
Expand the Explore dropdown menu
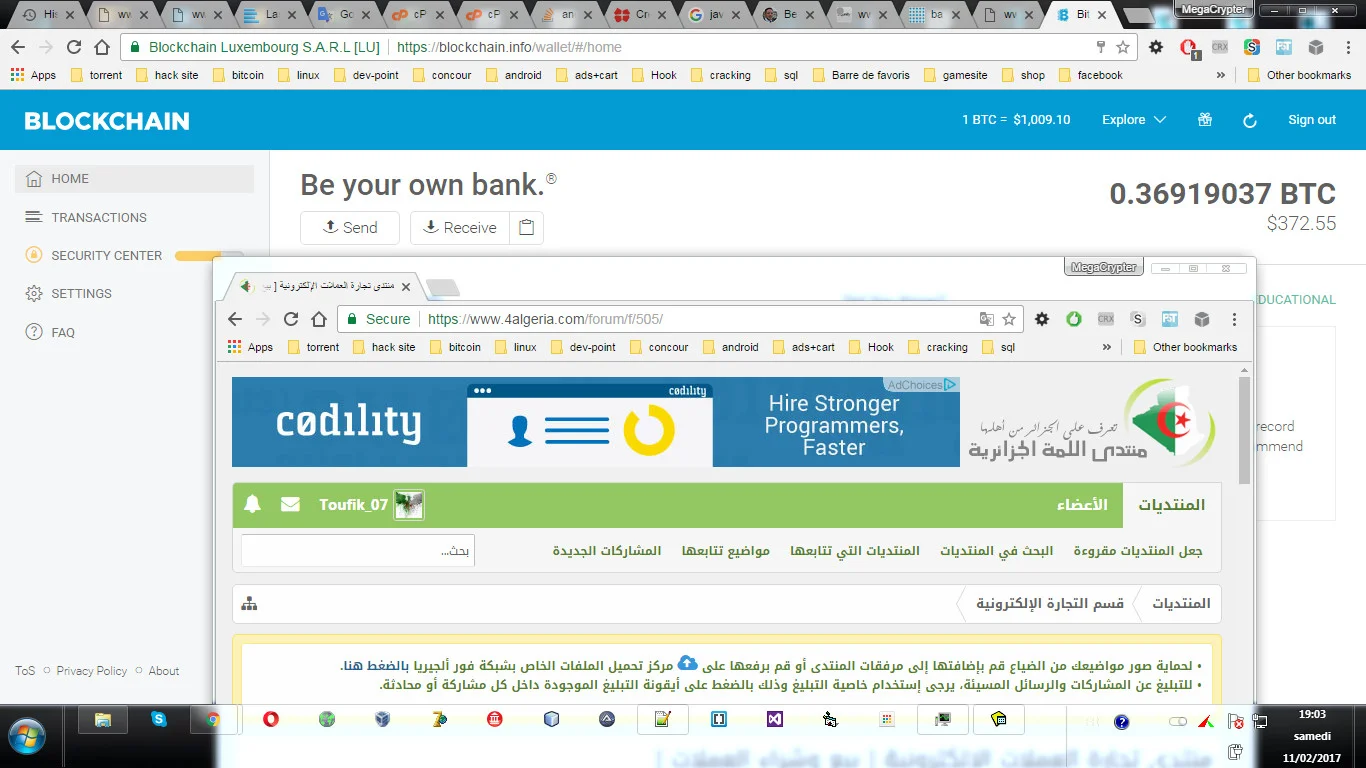pos(1133,120)
